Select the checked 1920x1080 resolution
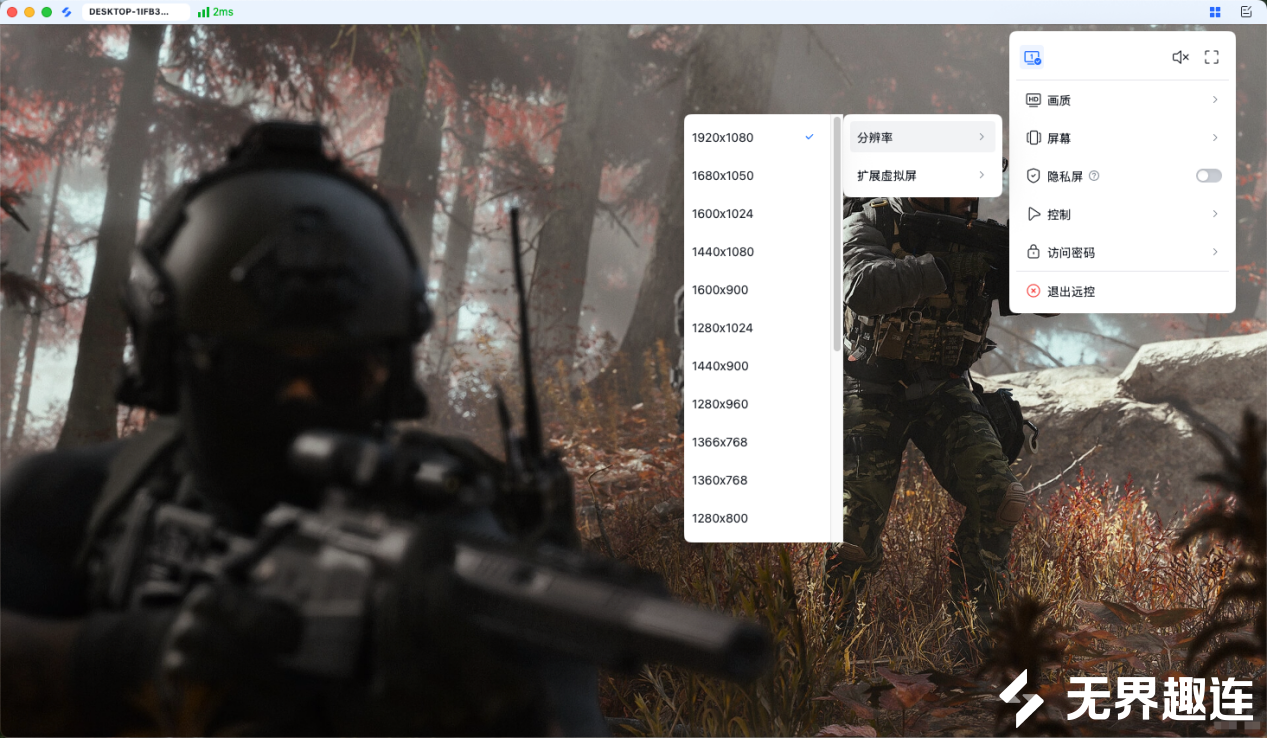 pyautogui.click(x=757, y=137)
